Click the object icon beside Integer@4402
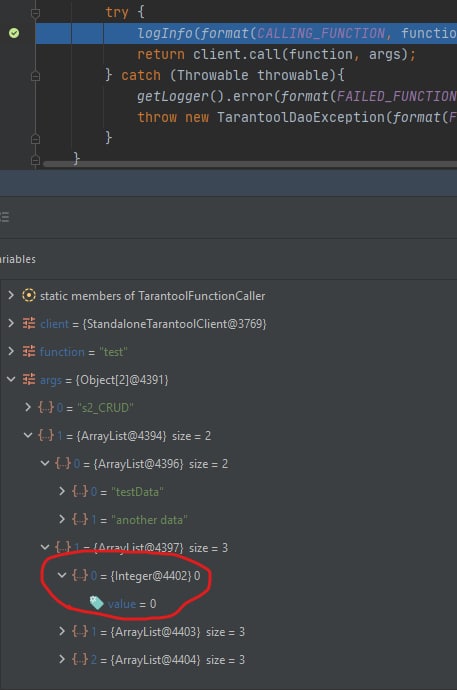The height and width of the screenshot is (690, 457). 80,576
